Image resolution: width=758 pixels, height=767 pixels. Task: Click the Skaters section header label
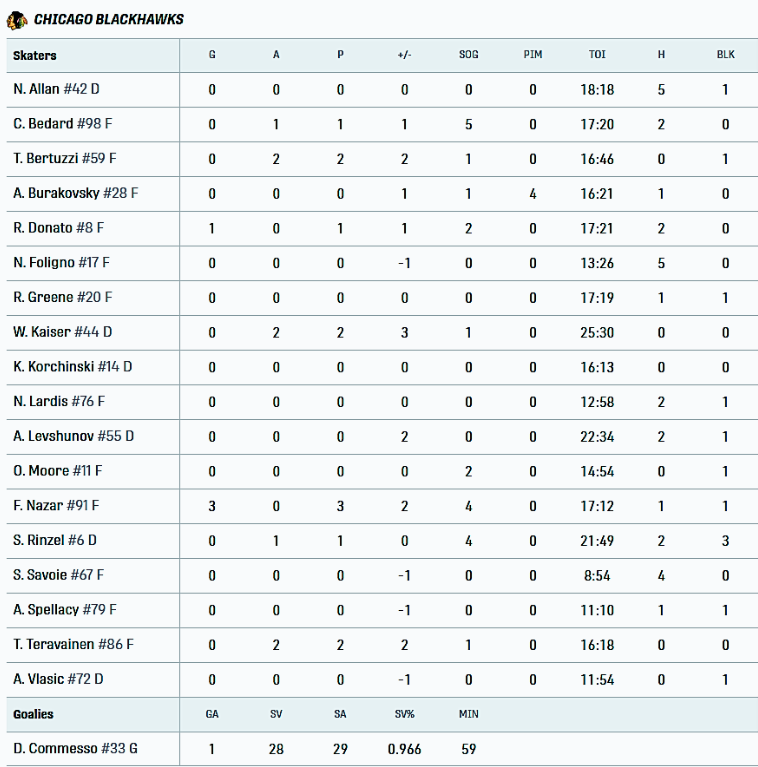click(35, 55)
